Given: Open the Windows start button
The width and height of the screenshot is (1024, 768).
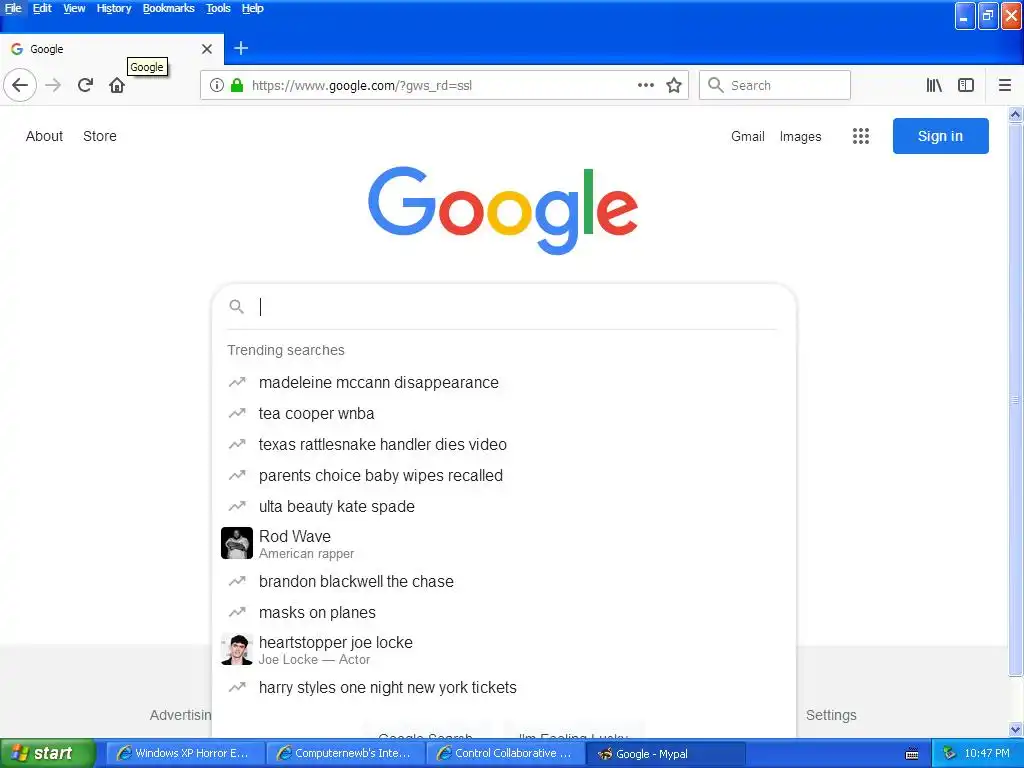Looking at the screenshot, I should pos(47,753).
